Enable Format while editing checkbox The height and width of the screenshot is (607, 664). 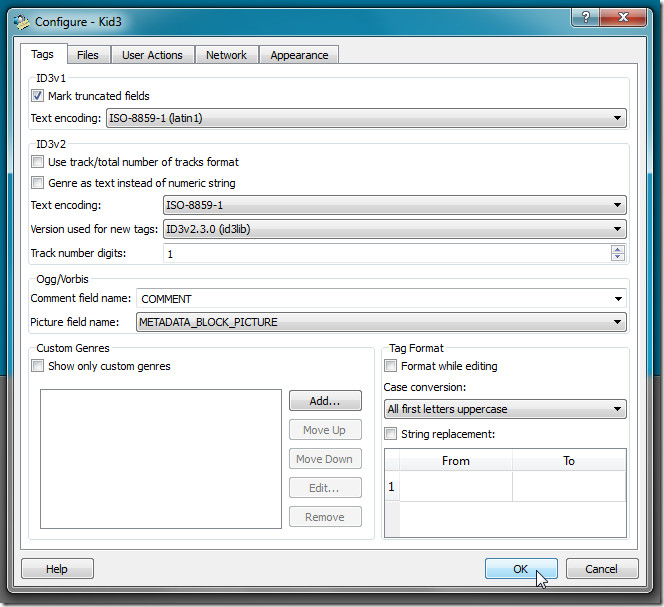pos(390,366)
